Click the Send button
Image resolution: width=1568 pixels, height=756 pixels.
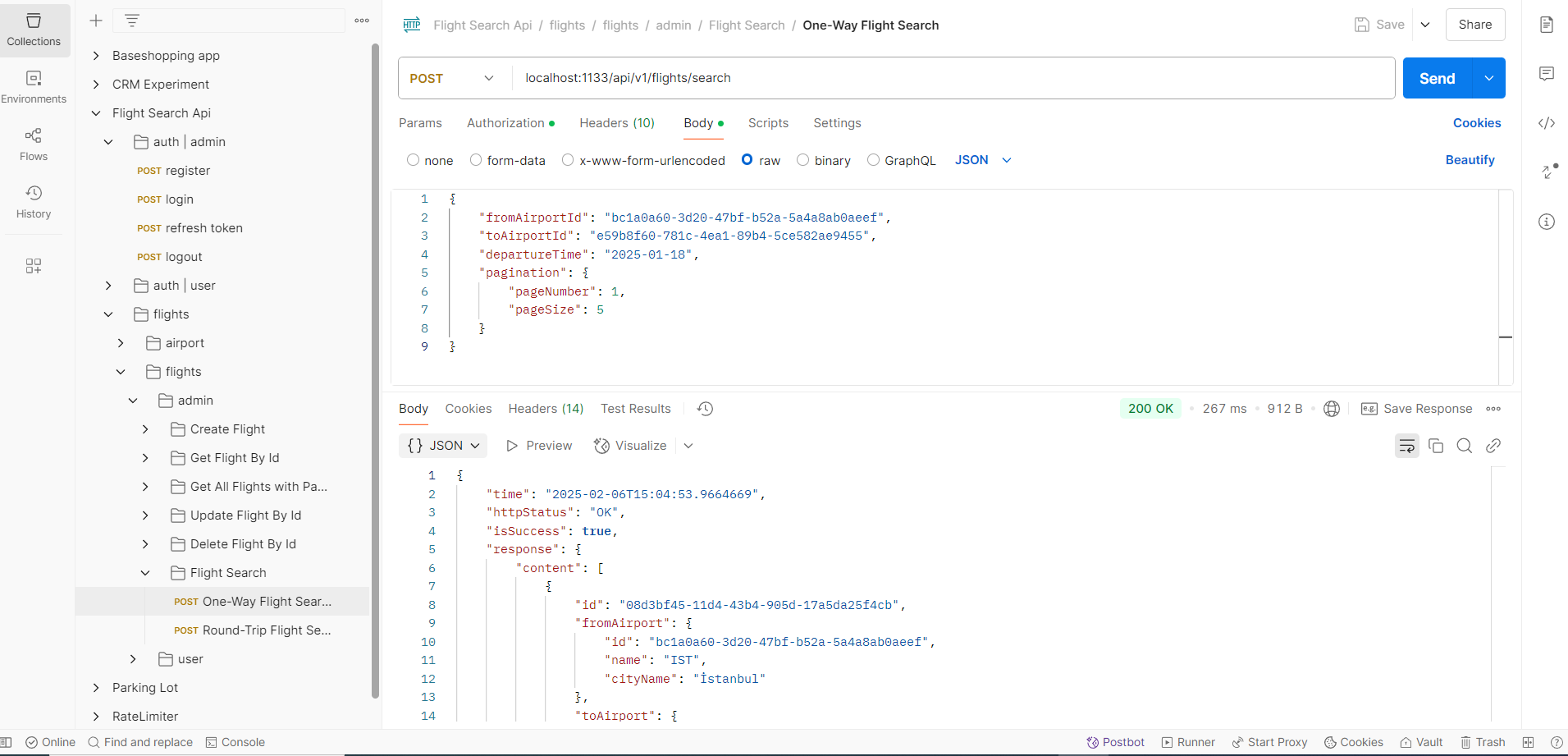[1438, 78]
